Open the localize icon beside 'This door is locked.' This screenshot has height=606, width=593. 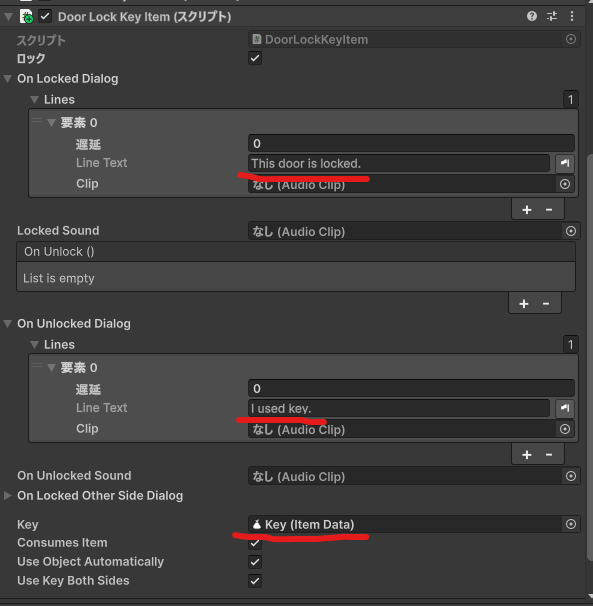click(565, 163)
